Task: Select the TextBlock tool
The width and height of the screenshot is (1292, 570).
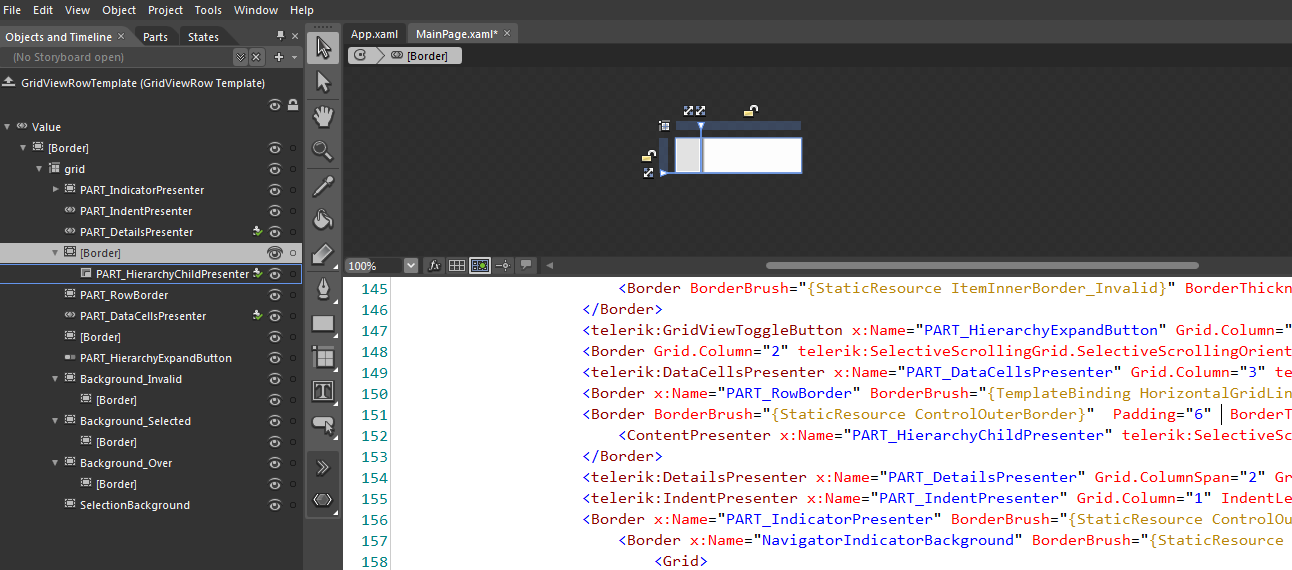Action: [x=323, y=391]
